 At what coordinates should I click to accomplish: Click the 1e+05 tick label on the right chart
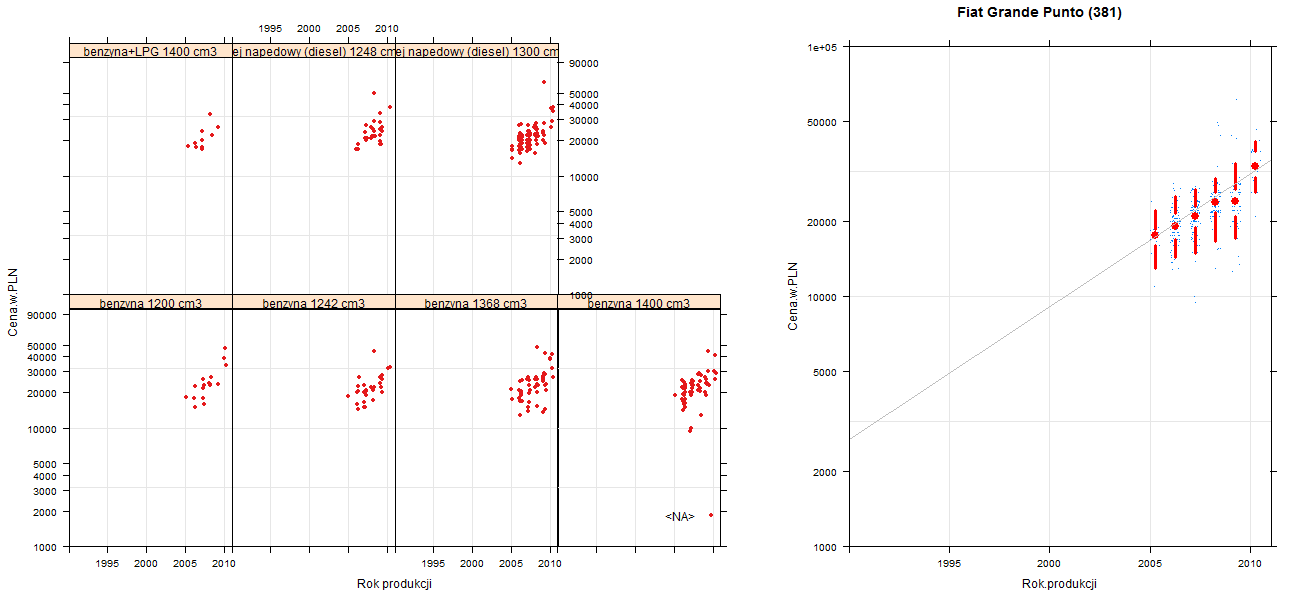(x=823, y=46)
